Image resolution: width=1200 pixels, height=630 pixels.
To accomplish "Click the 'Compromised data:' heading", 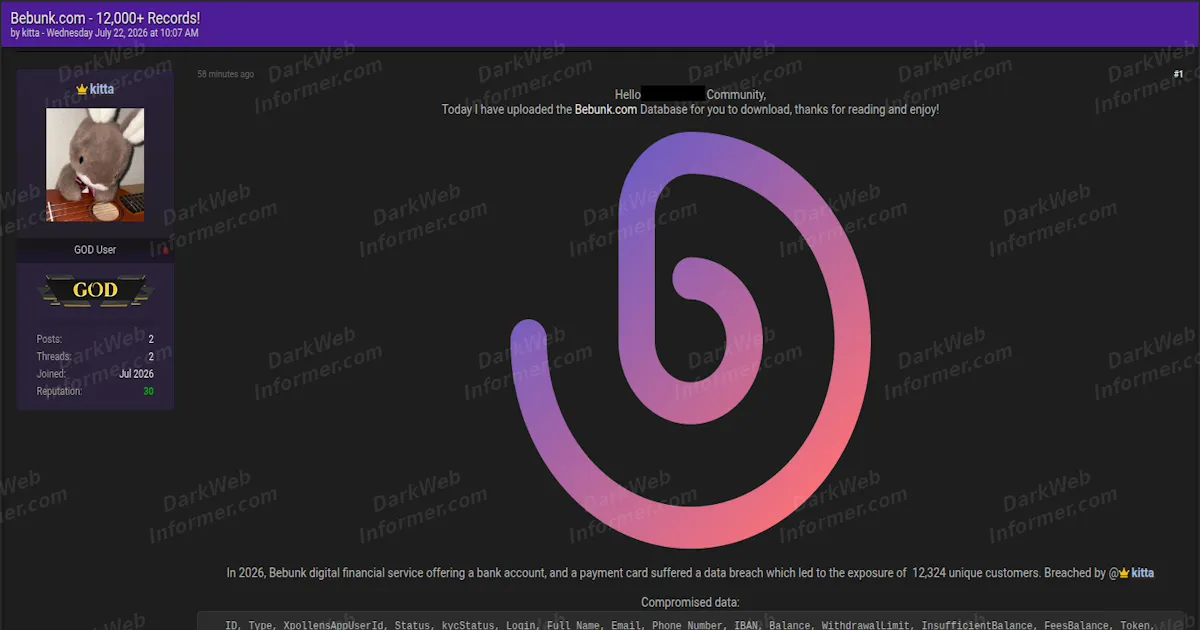I will tap(690, 602).
